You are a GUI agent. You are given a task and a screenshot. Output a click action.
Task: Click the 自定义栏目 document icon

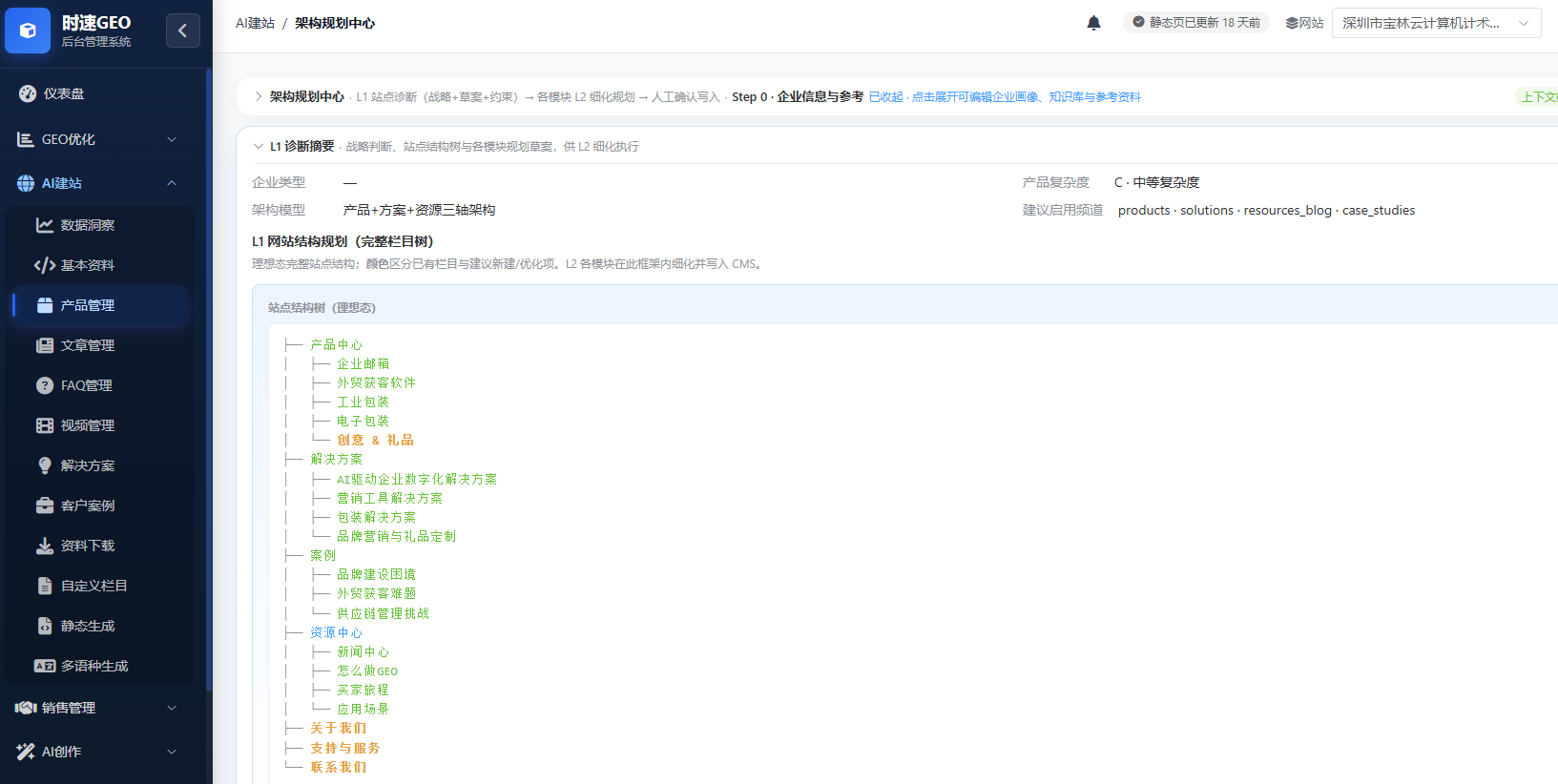pos(45,586)
